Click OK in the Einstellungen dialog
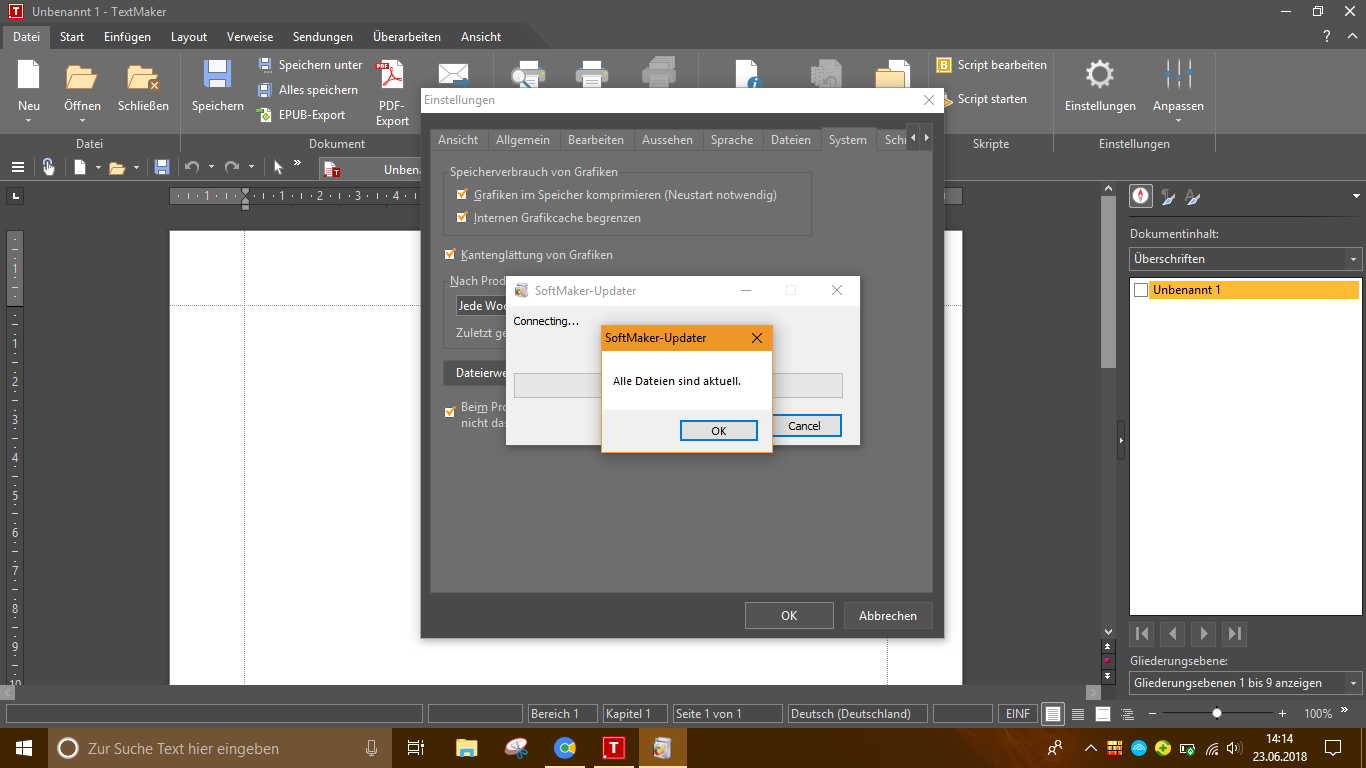Image resolution: width=1366 pixels, height=768 pixels. (x=789, y=616)
